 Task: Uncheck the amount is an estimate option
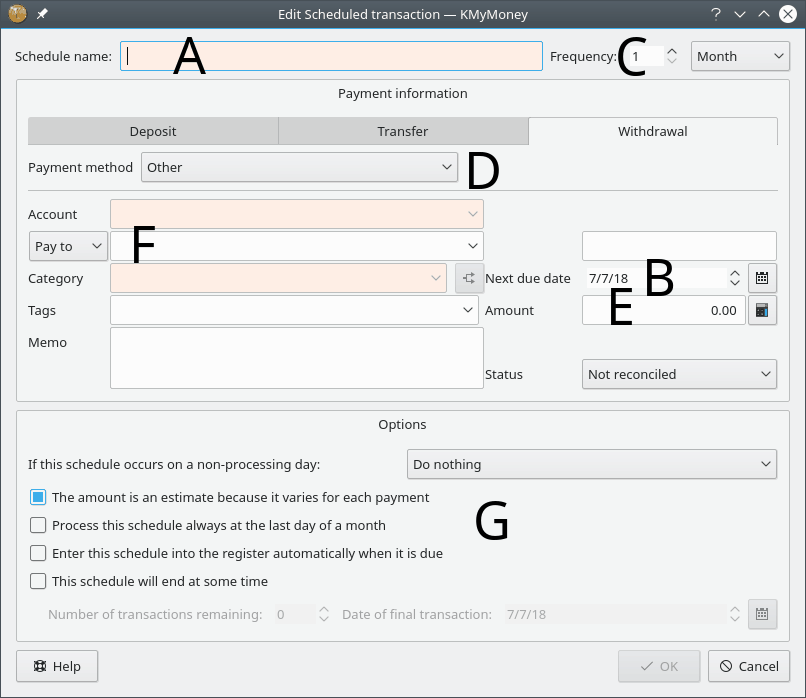click(x=37, y=497)
